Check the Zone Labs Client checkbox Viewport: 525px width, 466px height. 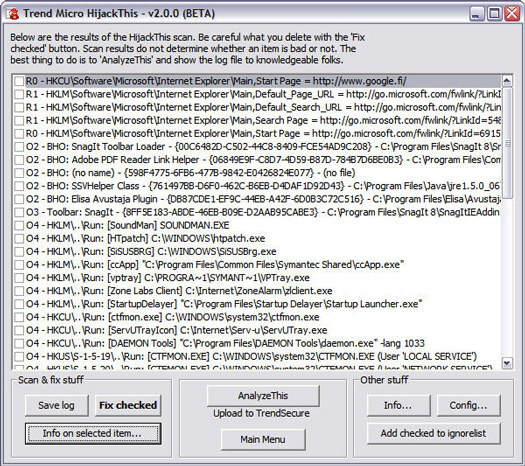[x=19, y=291]
